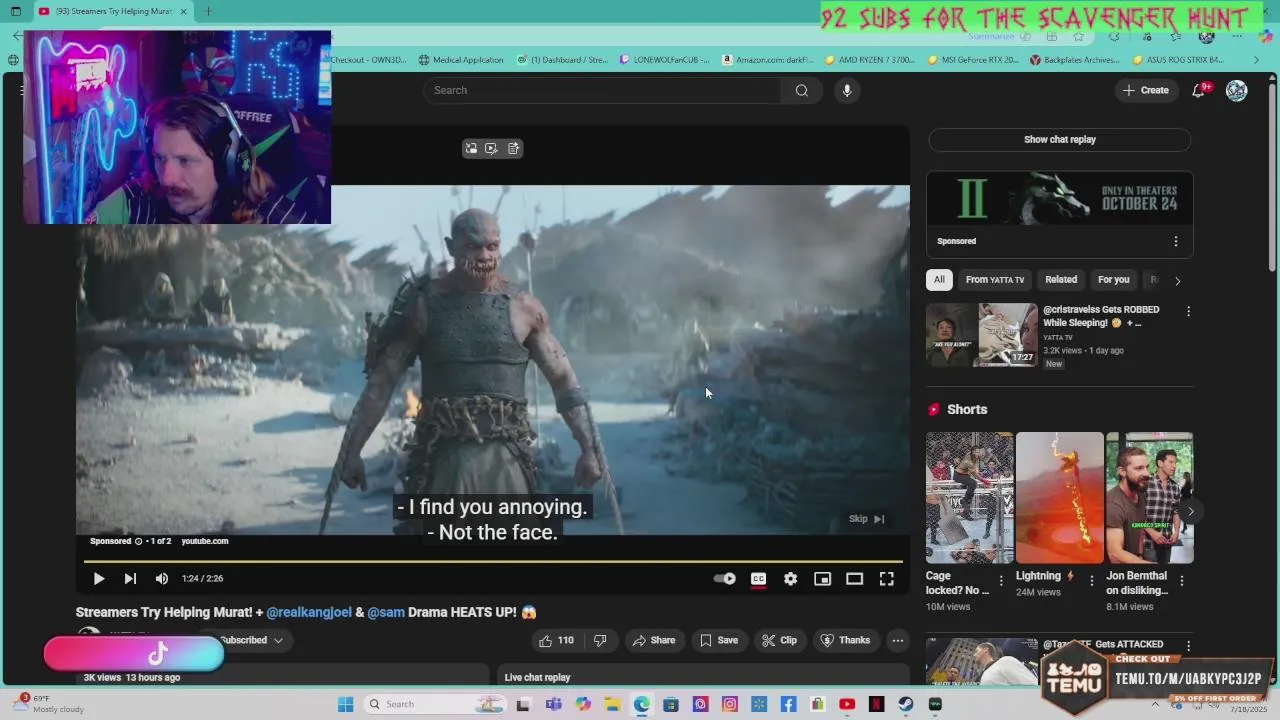Enter full screen mode
1280x720 pixels.
886,579
